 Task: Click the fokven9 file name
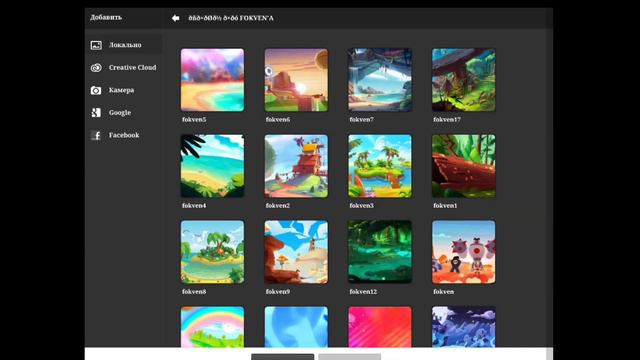coord(278,292)
